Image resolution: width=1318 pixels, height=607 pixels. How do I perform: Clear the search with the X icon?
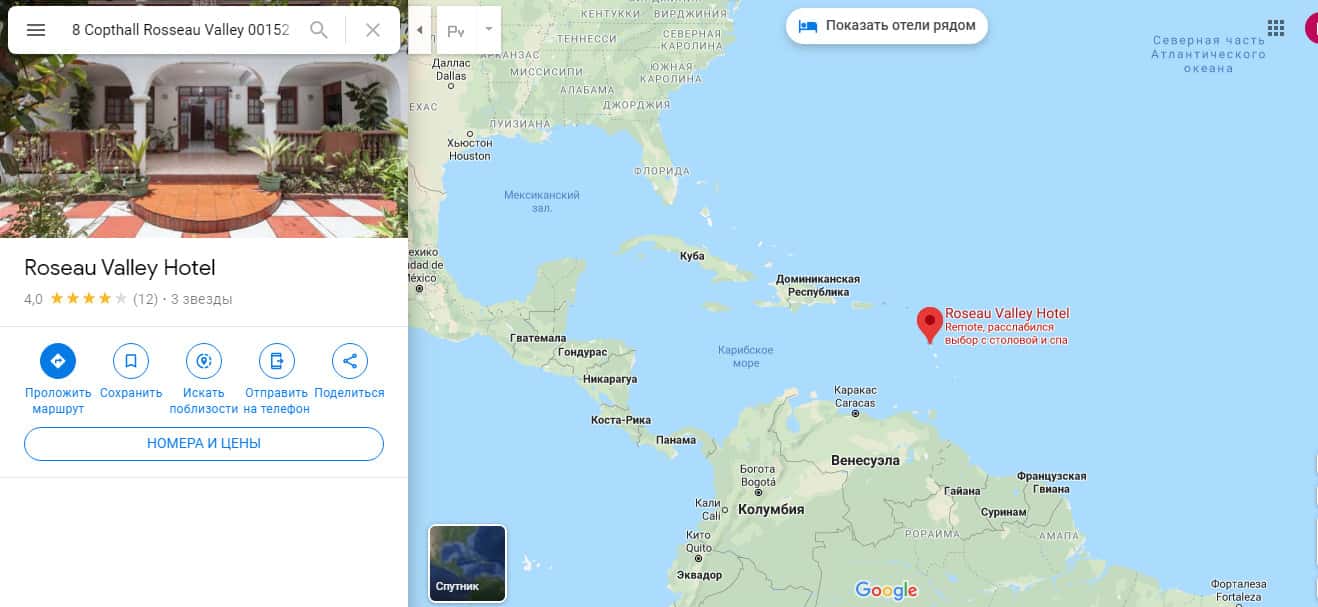(x=373, y=30)
